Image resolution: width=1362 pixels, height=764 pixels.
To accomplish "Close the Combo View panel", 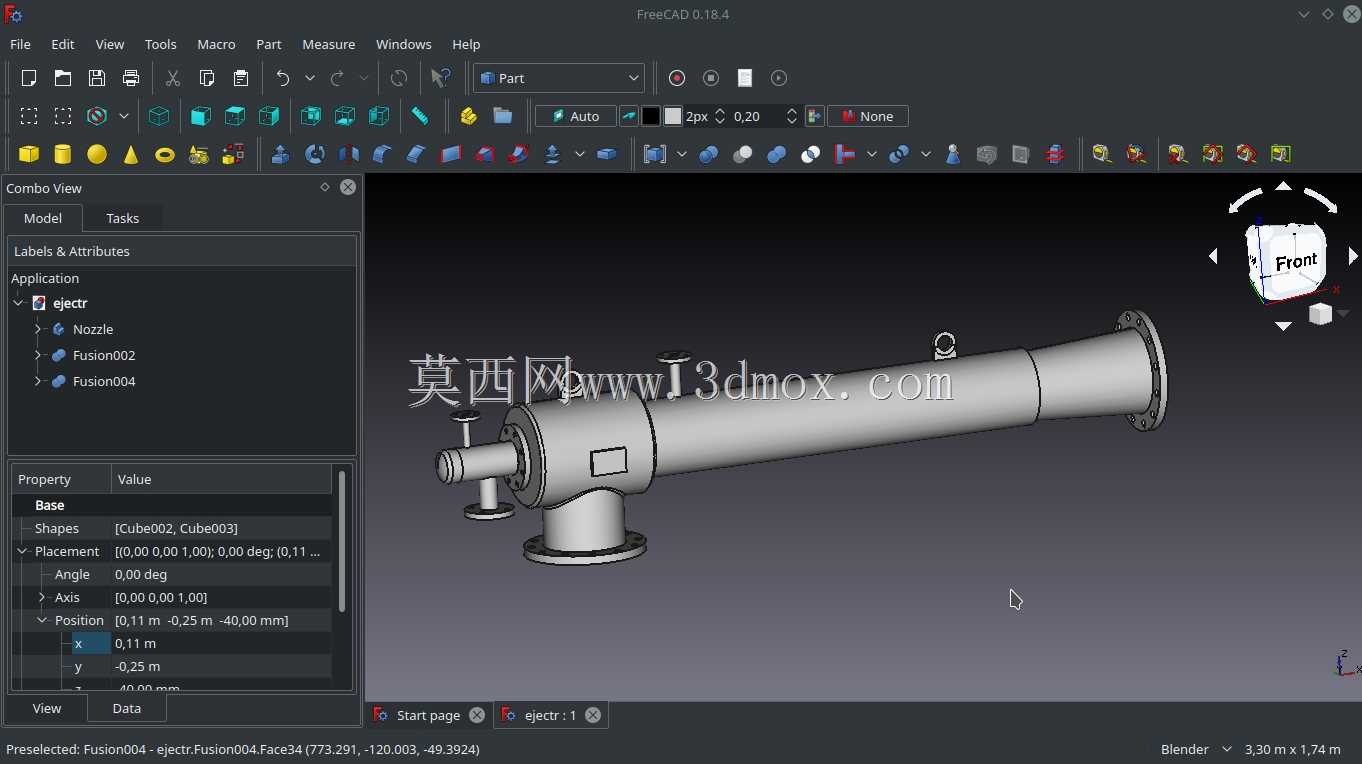I will point(348,187).
